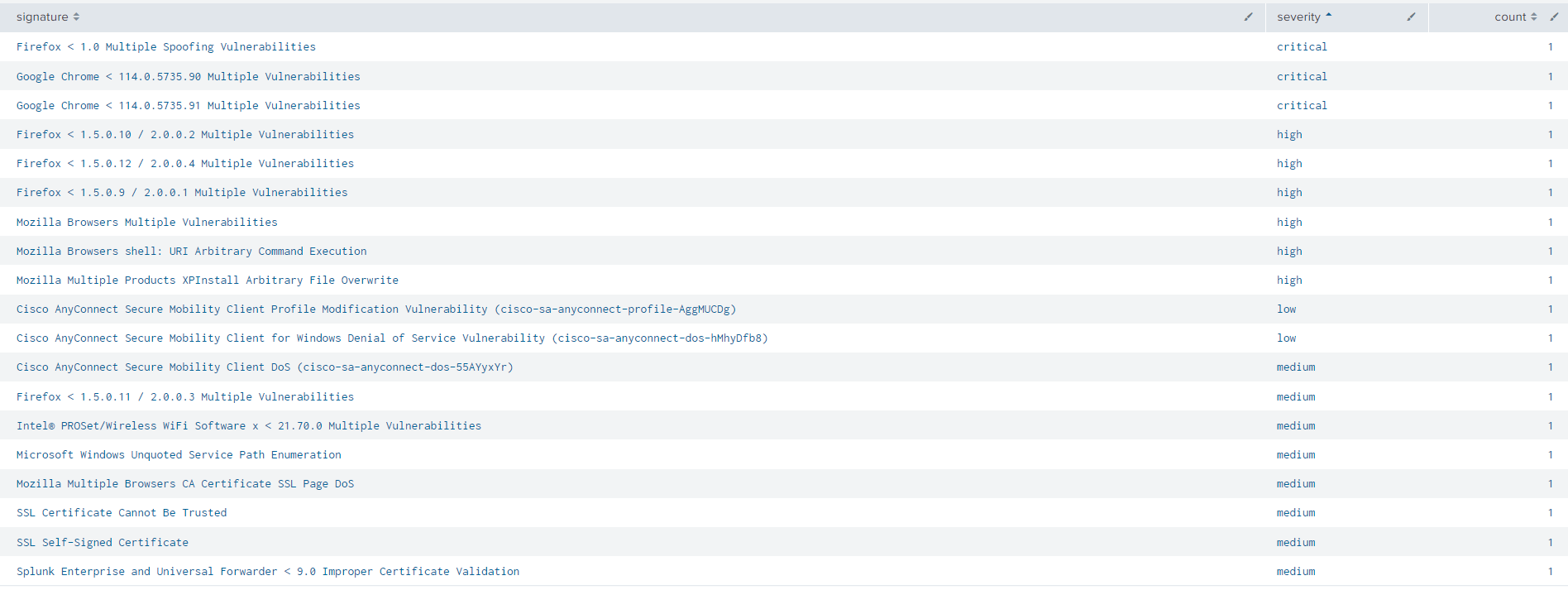Click medium severity for SSL Certificate Cannot Be Trusted

point(1296,512)
